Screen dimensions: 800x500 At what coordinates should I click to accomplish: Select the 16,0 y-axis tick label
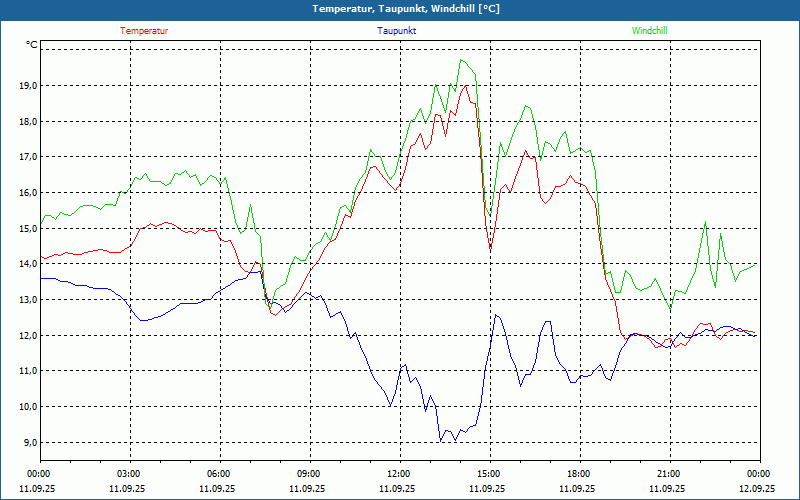[x=28, y=193]
